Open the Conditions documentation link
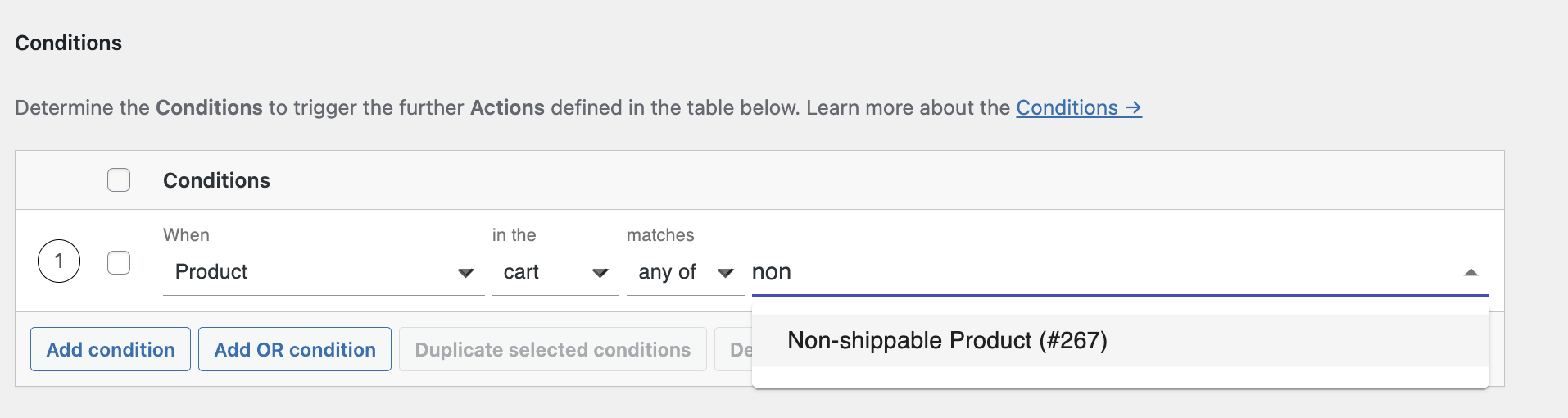The image size is (1568, 418). pos(1078,108)
